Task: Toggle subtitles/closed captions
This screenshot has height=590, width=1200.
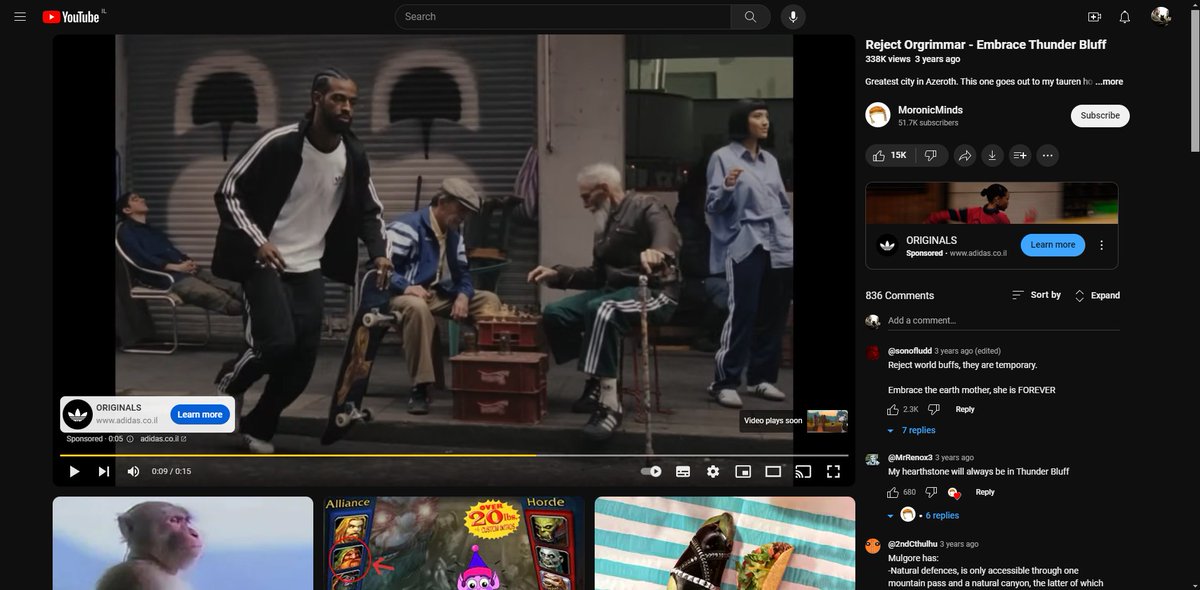Action: coord(683,471)
